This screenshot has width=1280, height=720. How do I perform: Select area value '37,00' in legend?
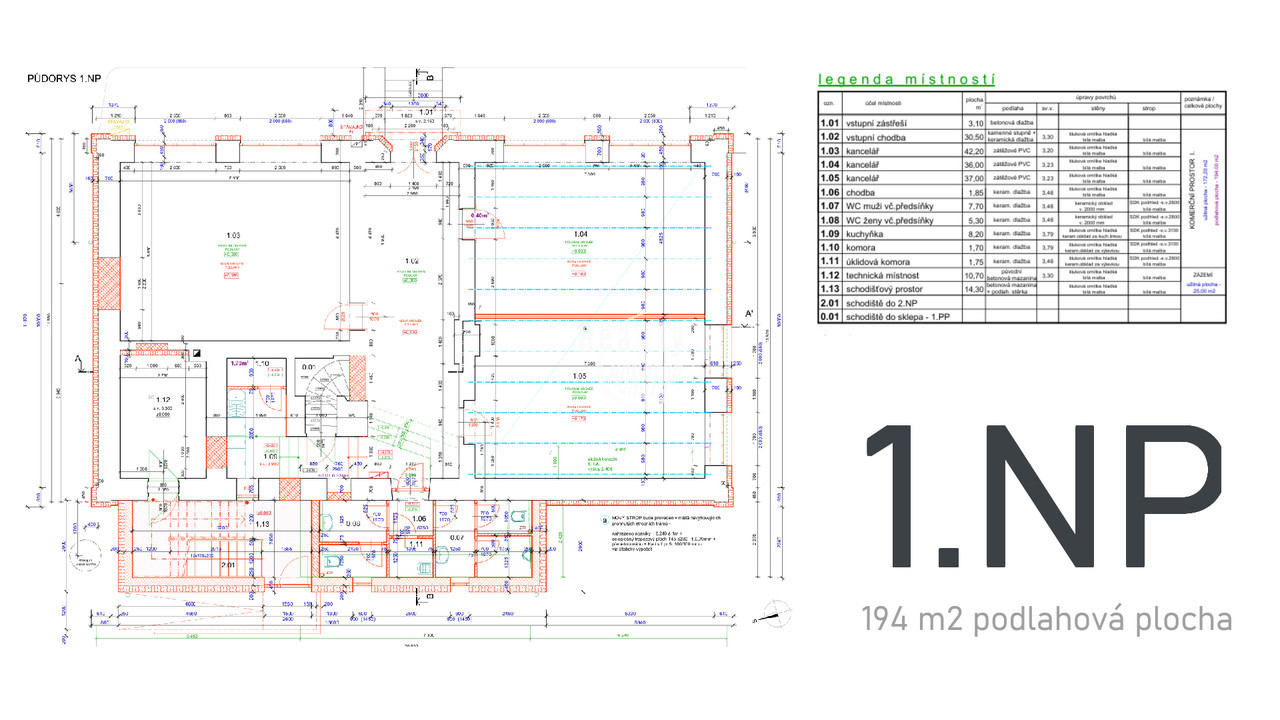tap(973, 179)
